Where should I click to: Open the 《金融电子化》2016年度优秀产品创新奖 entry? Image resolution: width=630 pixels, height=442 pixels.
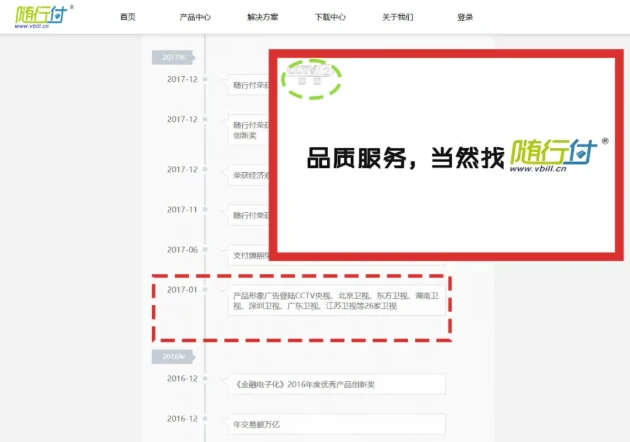[337, 384]
